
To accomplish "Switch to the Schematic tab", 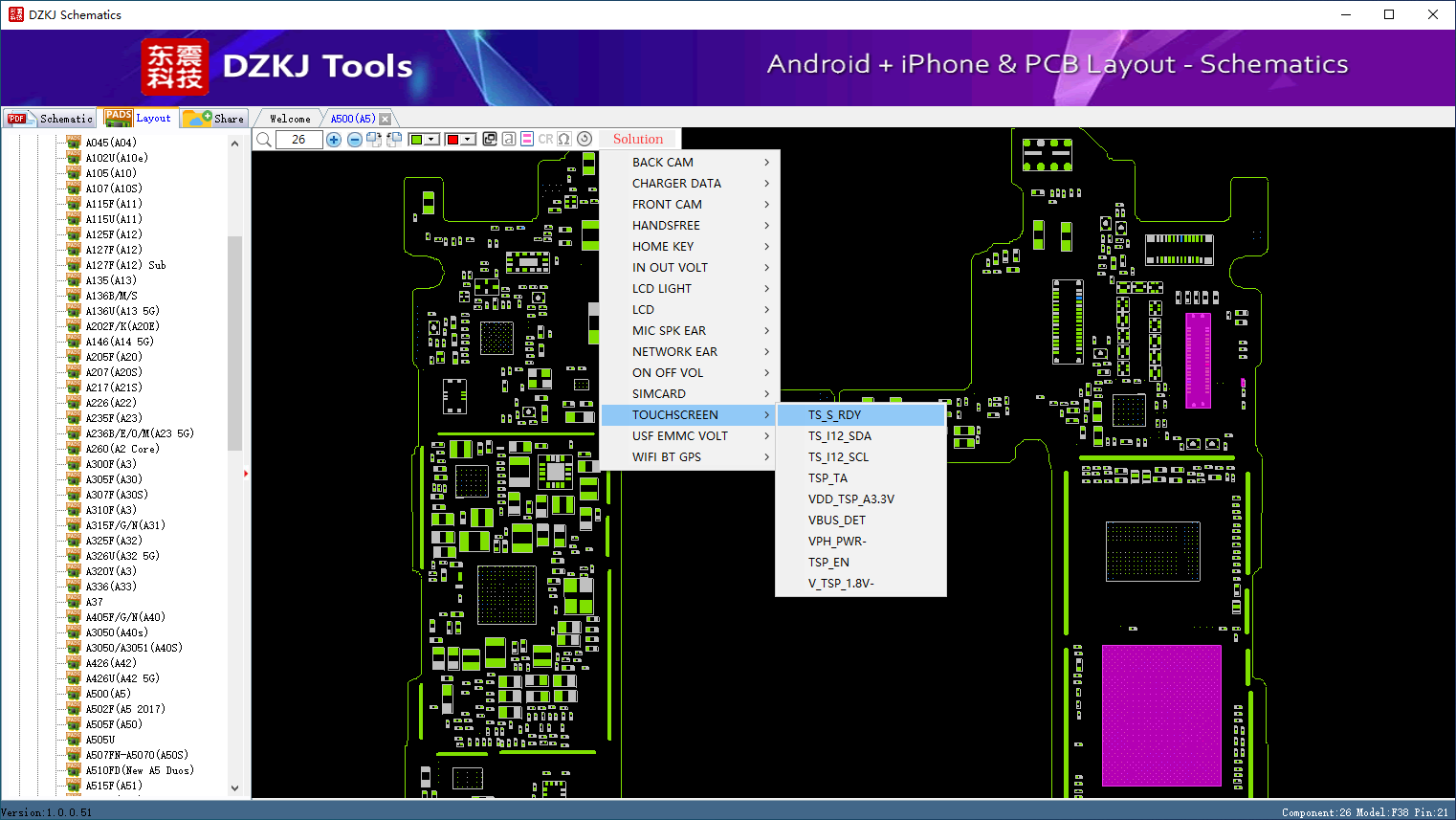I will pos(49,119).
